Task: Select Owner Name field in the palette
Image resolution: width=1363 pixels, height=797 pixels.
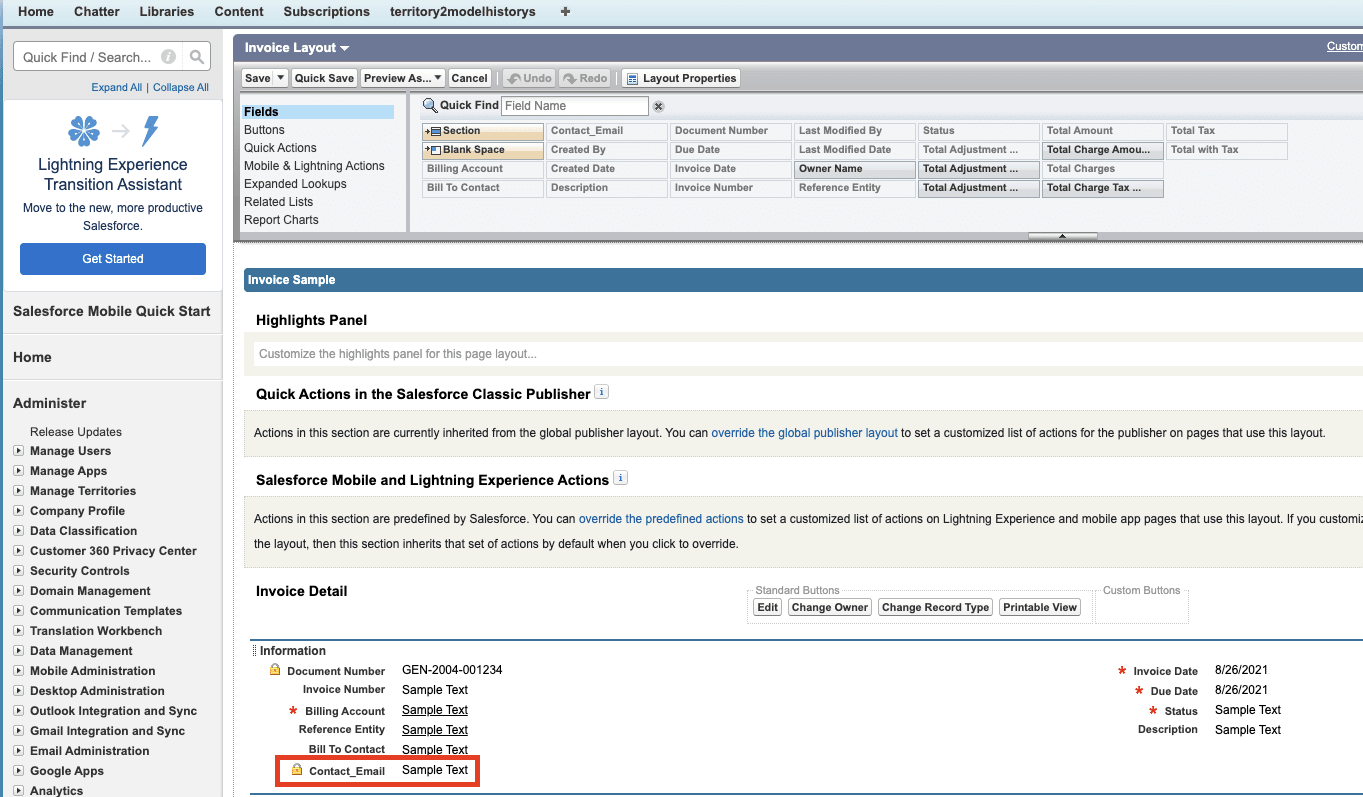Action: 855,169
